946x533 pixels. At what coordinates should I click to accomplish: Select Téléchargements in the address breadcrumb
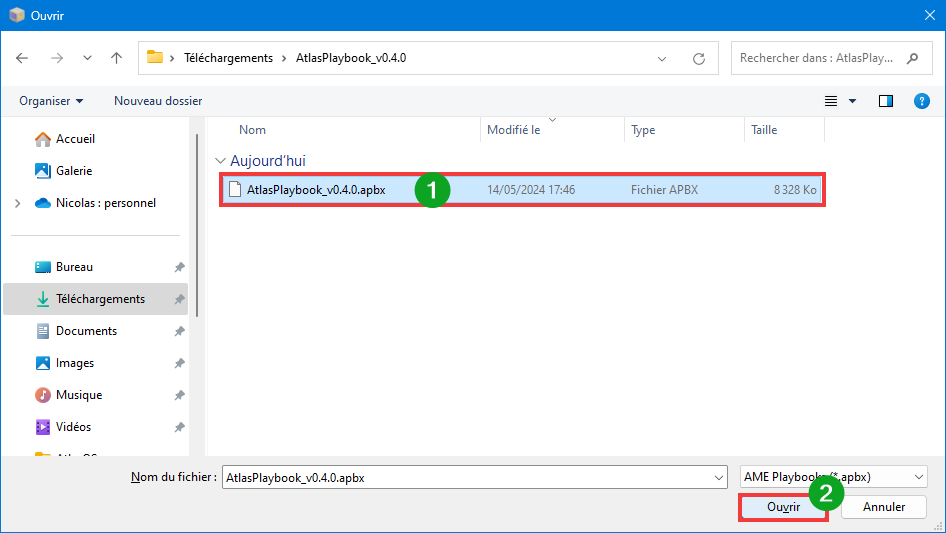click(x=228, y=58)
